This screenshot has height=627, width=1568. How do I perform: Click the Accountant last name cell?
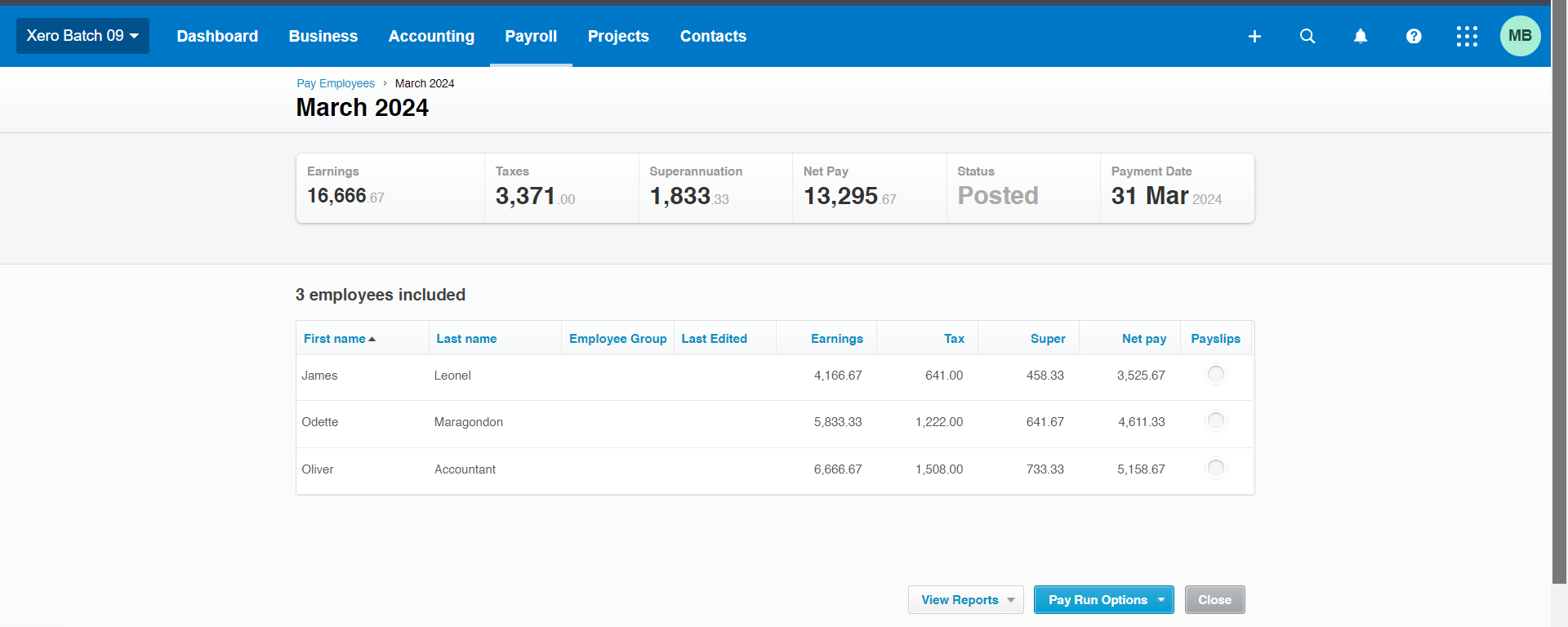[465, 469]
